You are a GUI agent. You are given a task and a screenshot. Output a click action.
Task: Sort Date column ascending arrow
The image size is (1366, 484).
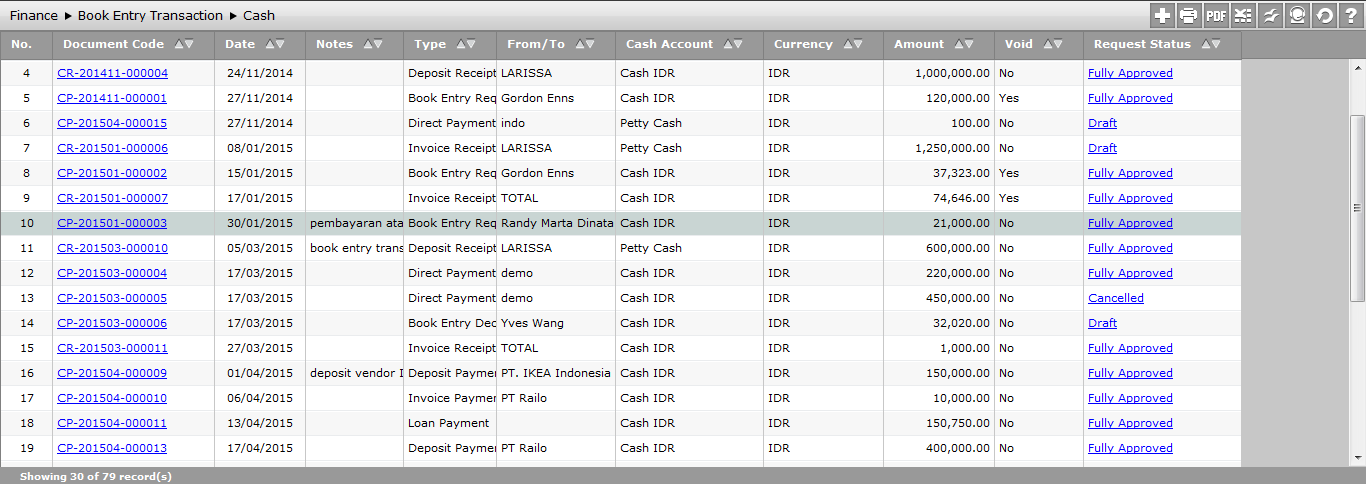coord(269,44)
